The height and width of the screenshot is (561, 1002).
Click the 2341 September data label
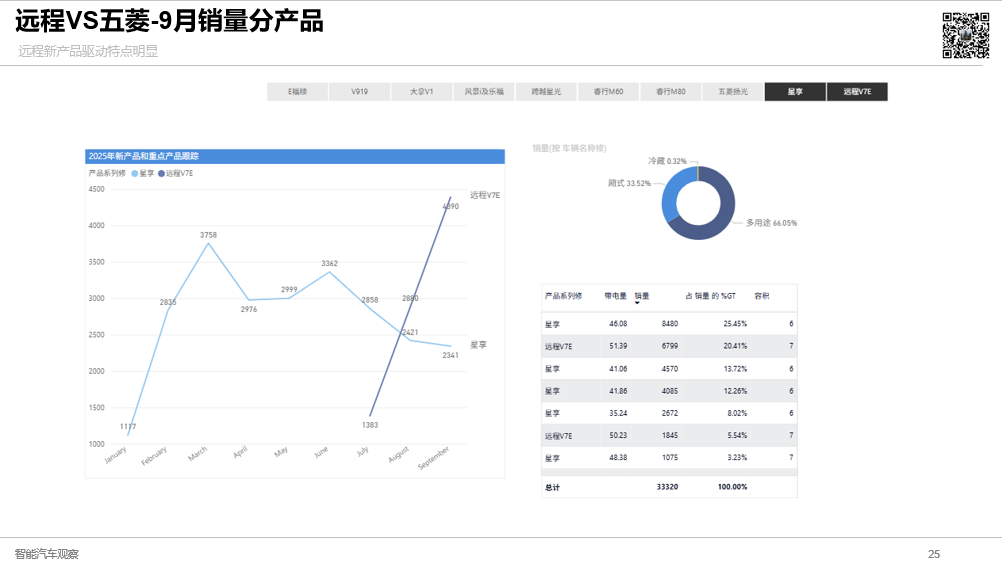[451, 355]
